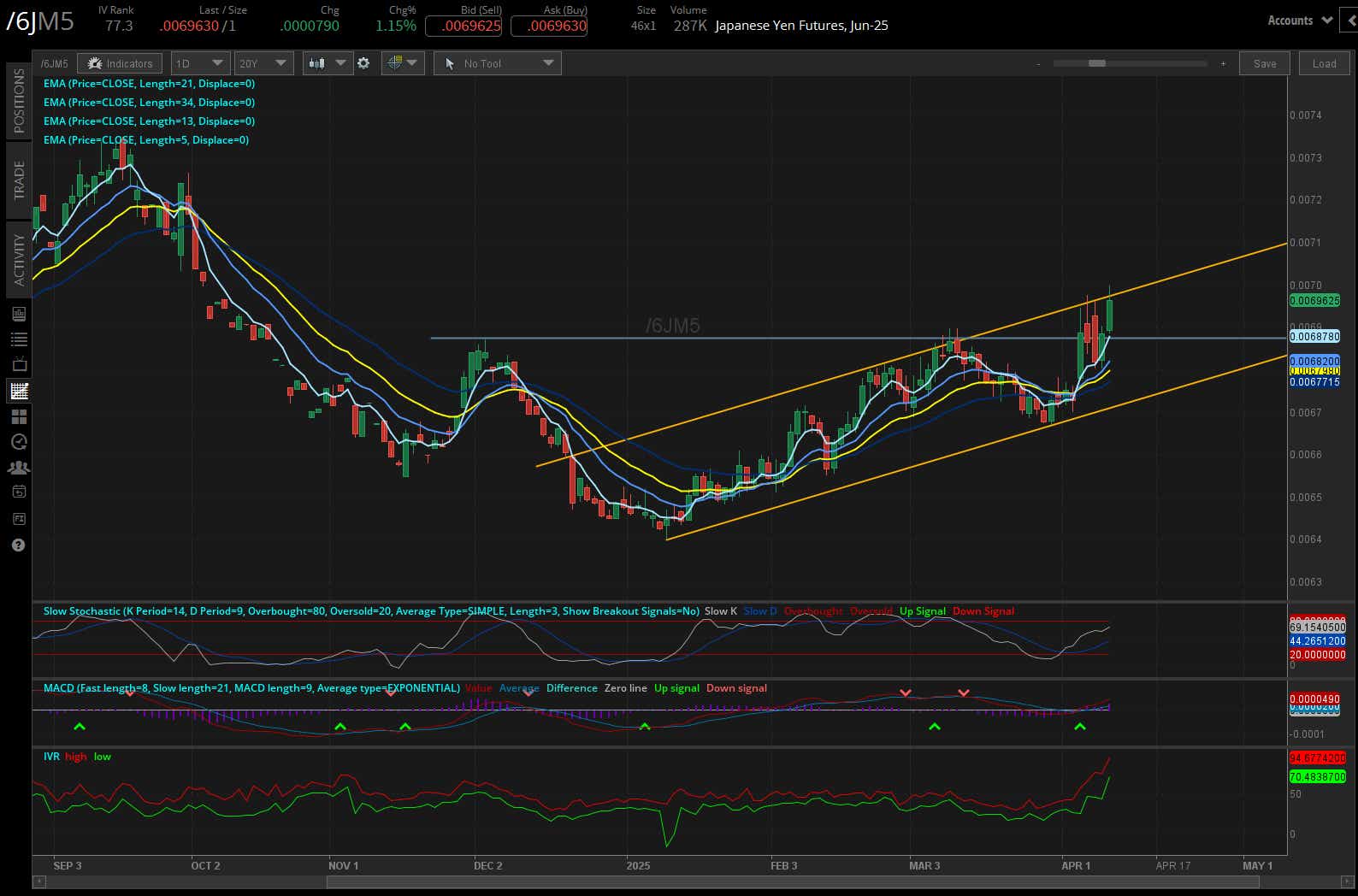
Task: Click the Volume 287K value
Action: tap(689, 26)
